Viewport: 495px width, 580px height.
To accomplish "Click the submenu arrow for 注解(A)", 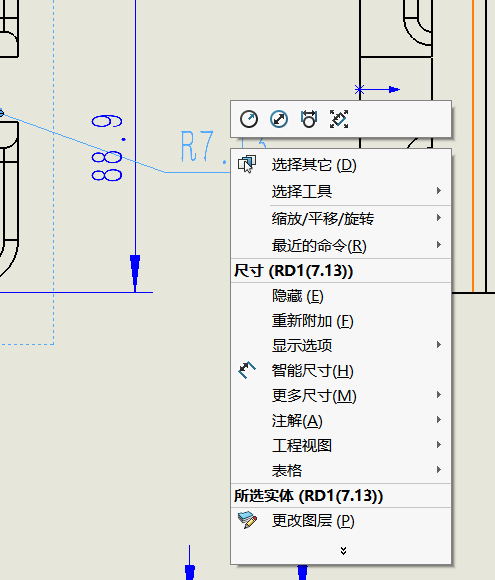I will click(x=439, y=419).
